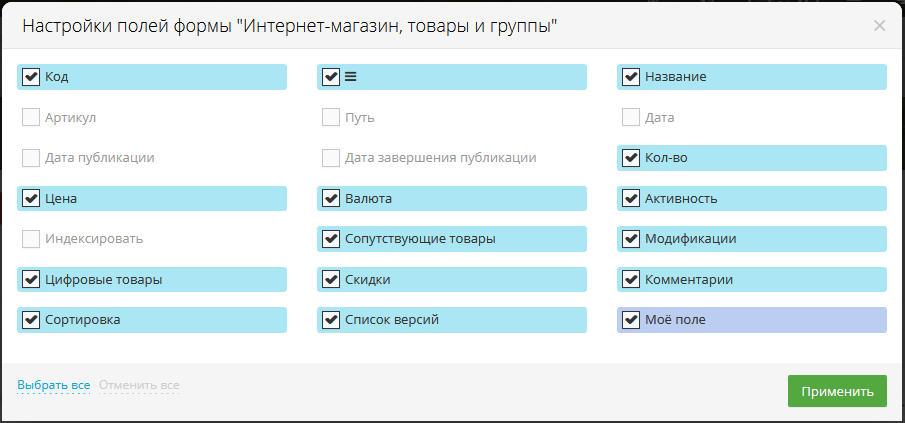Enable the Дата публикации checkbox
The image size is (905, 423).
[x=31, y=158]
